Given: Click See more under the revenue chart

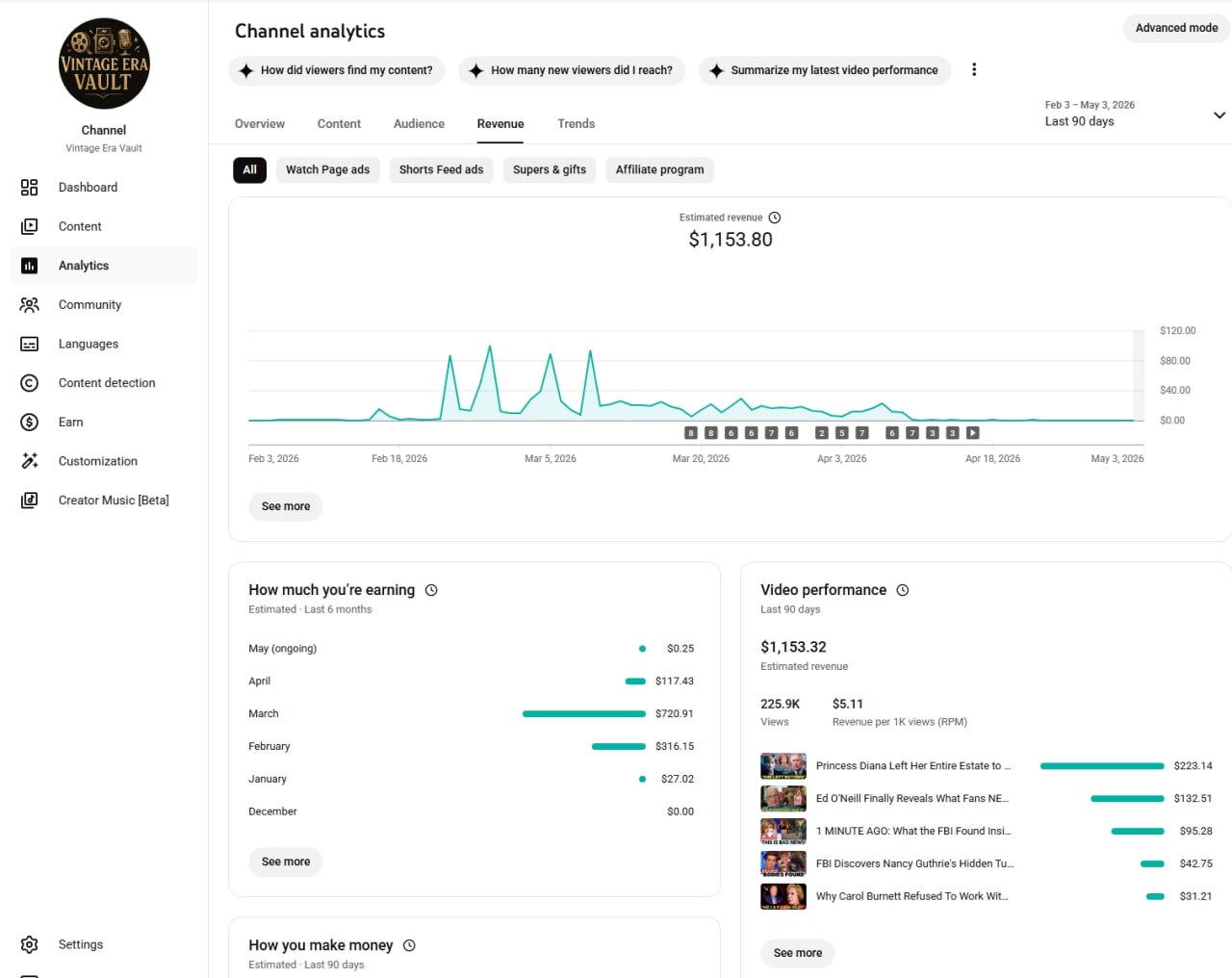Looking at the screenshot, I should pyautogui.click(x=286, y=506).
